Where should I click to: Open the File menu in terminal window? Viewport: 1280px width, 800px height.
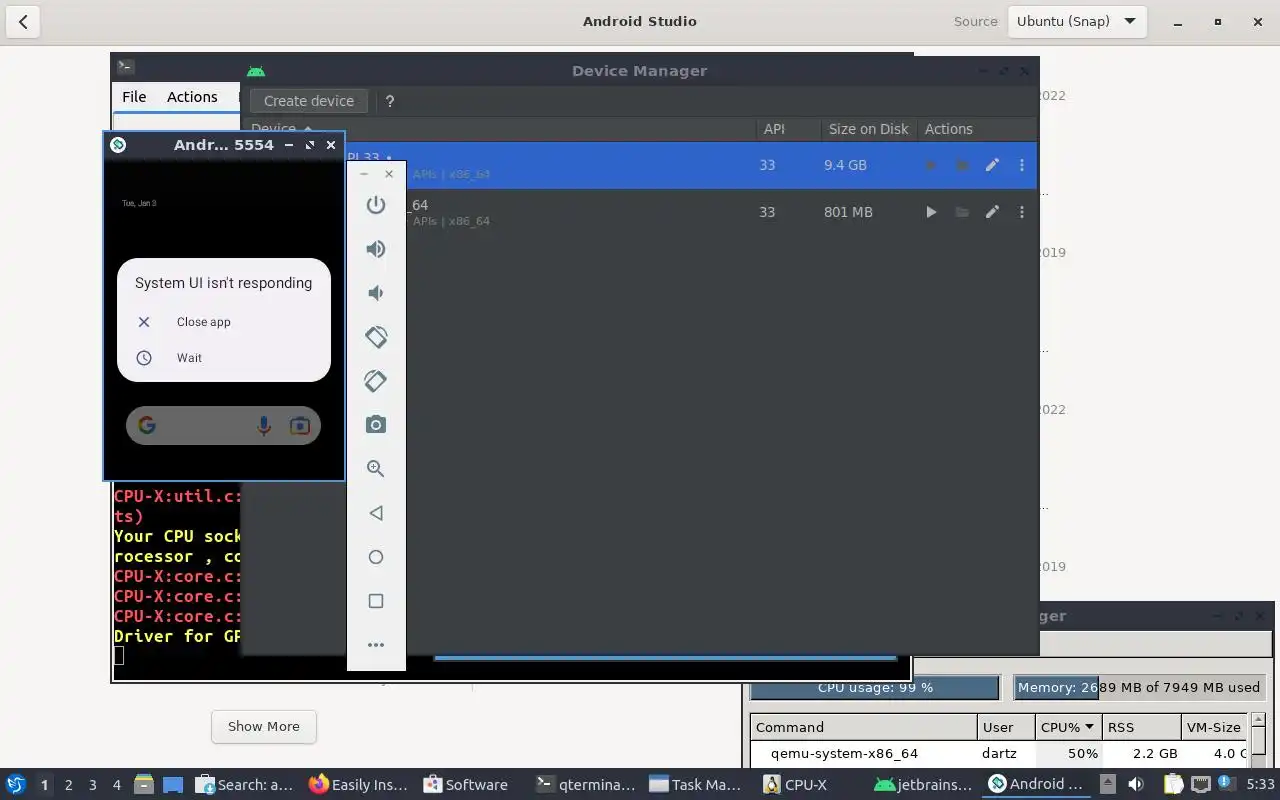[x=134, y=97]
